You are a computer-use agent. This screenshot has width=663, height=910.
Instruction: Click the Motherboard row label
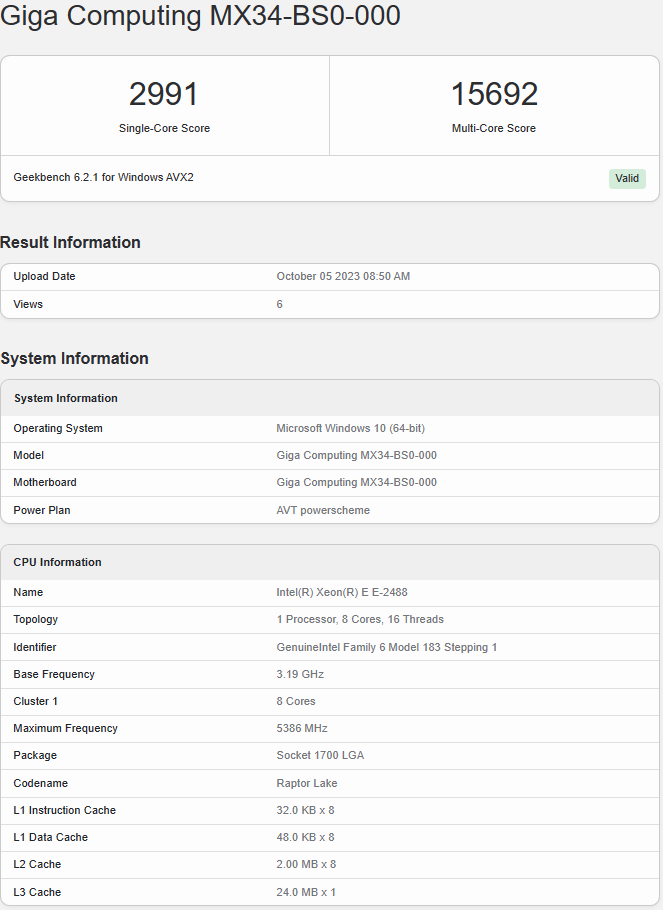[45, 482]
